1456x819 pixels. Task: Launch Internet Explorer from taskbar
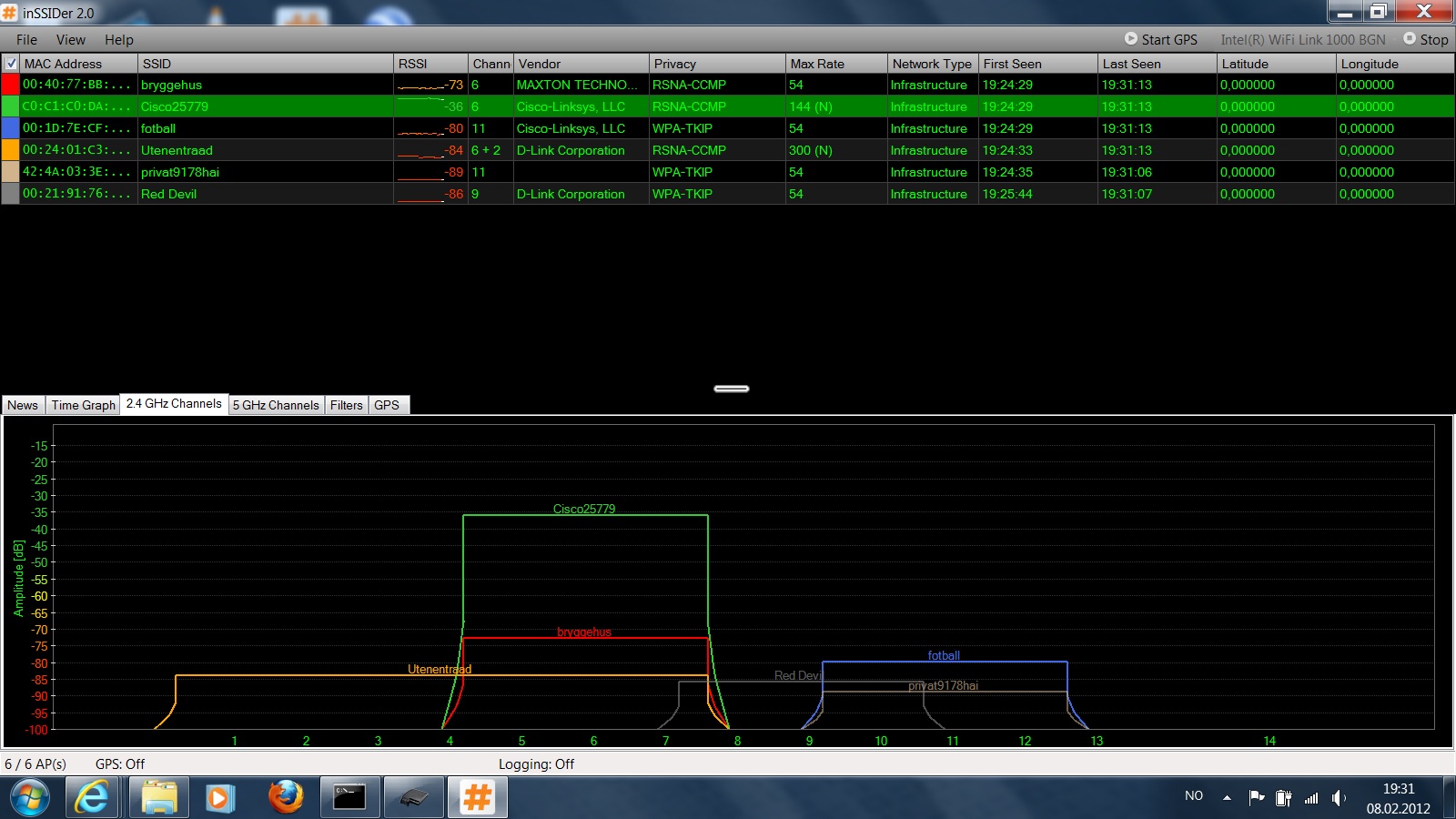coord(92,798)
